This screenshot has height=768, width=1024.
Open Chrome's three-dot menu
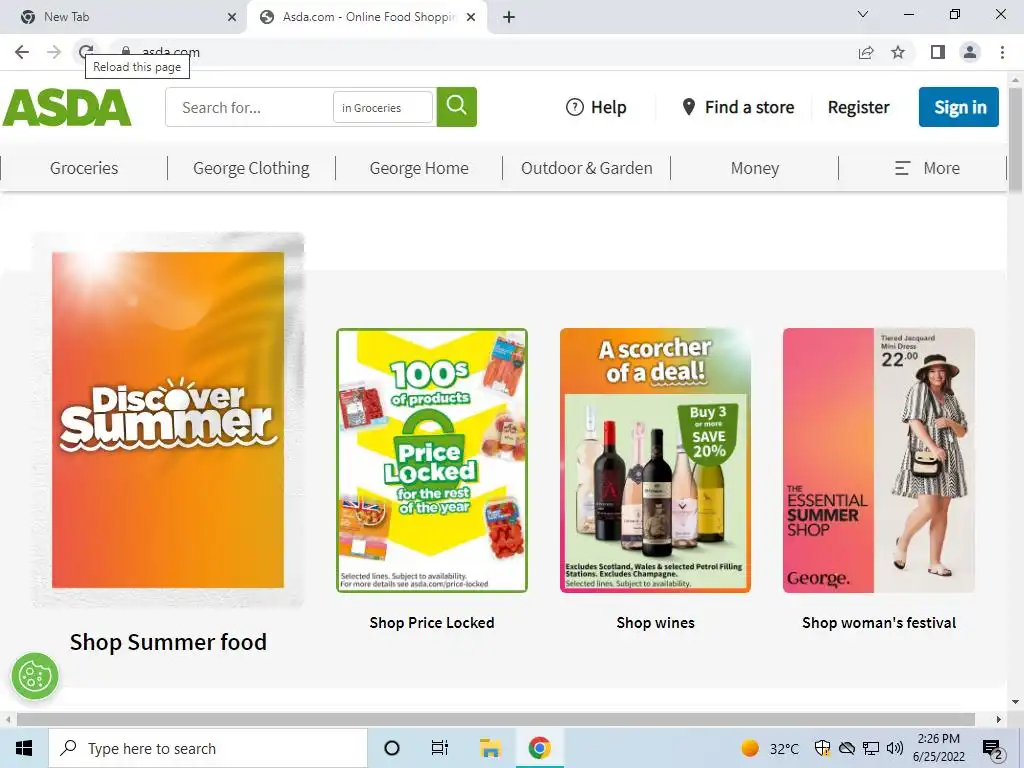pyautogui.click(x=1002, y=52)
